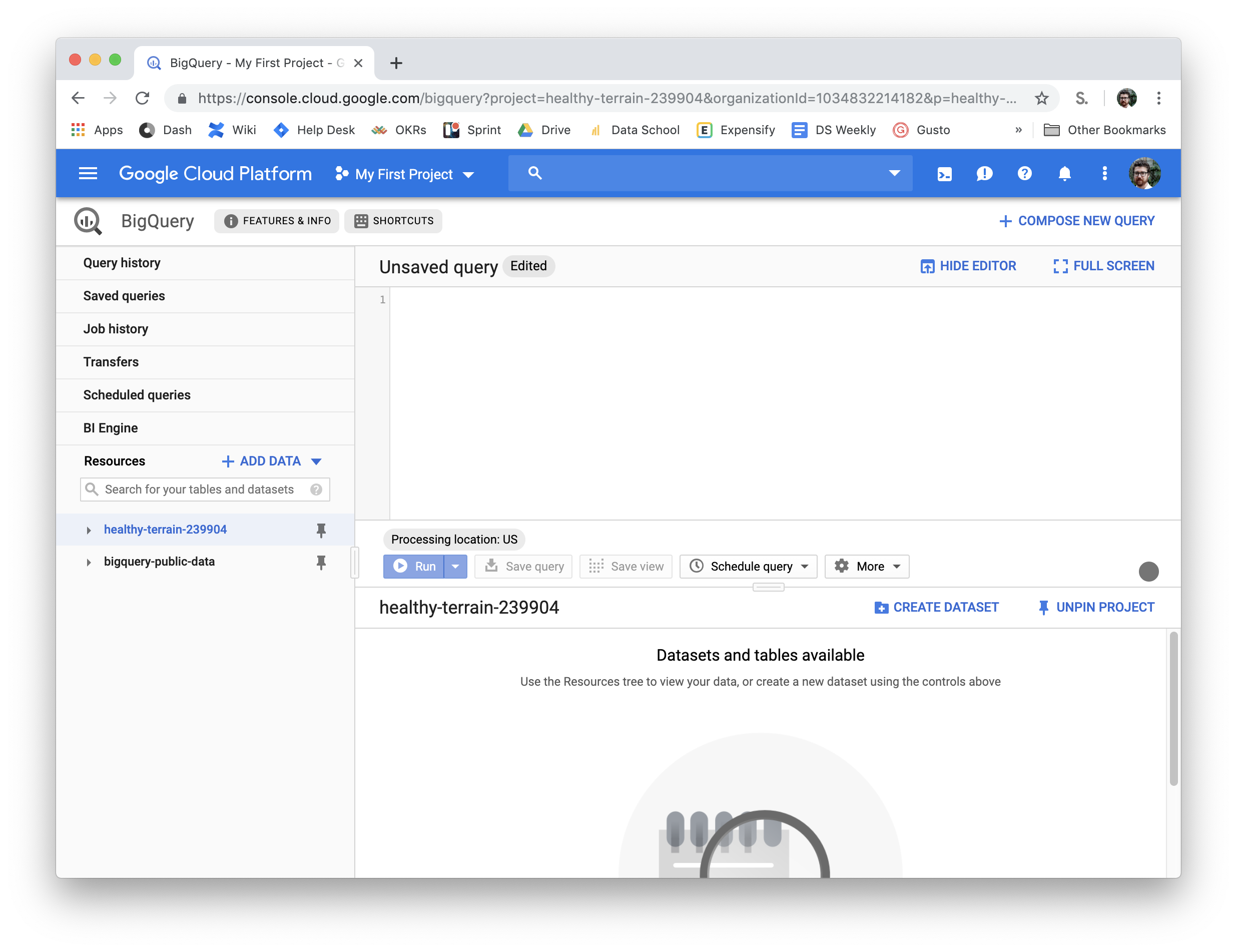Close the BigQuery browser tab
1237x952 pixels.
(x=358, y=63)
